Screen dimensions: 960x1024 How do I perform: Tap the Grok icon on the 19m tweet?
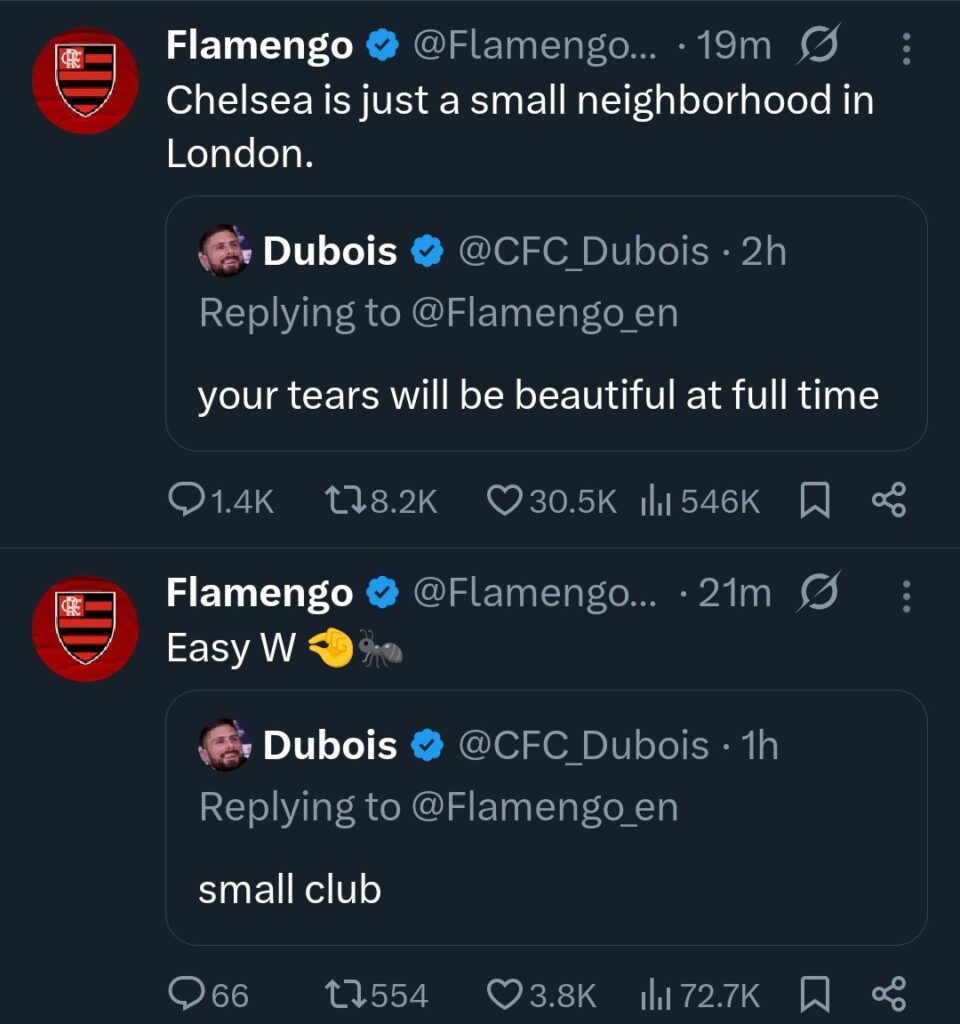818,46
